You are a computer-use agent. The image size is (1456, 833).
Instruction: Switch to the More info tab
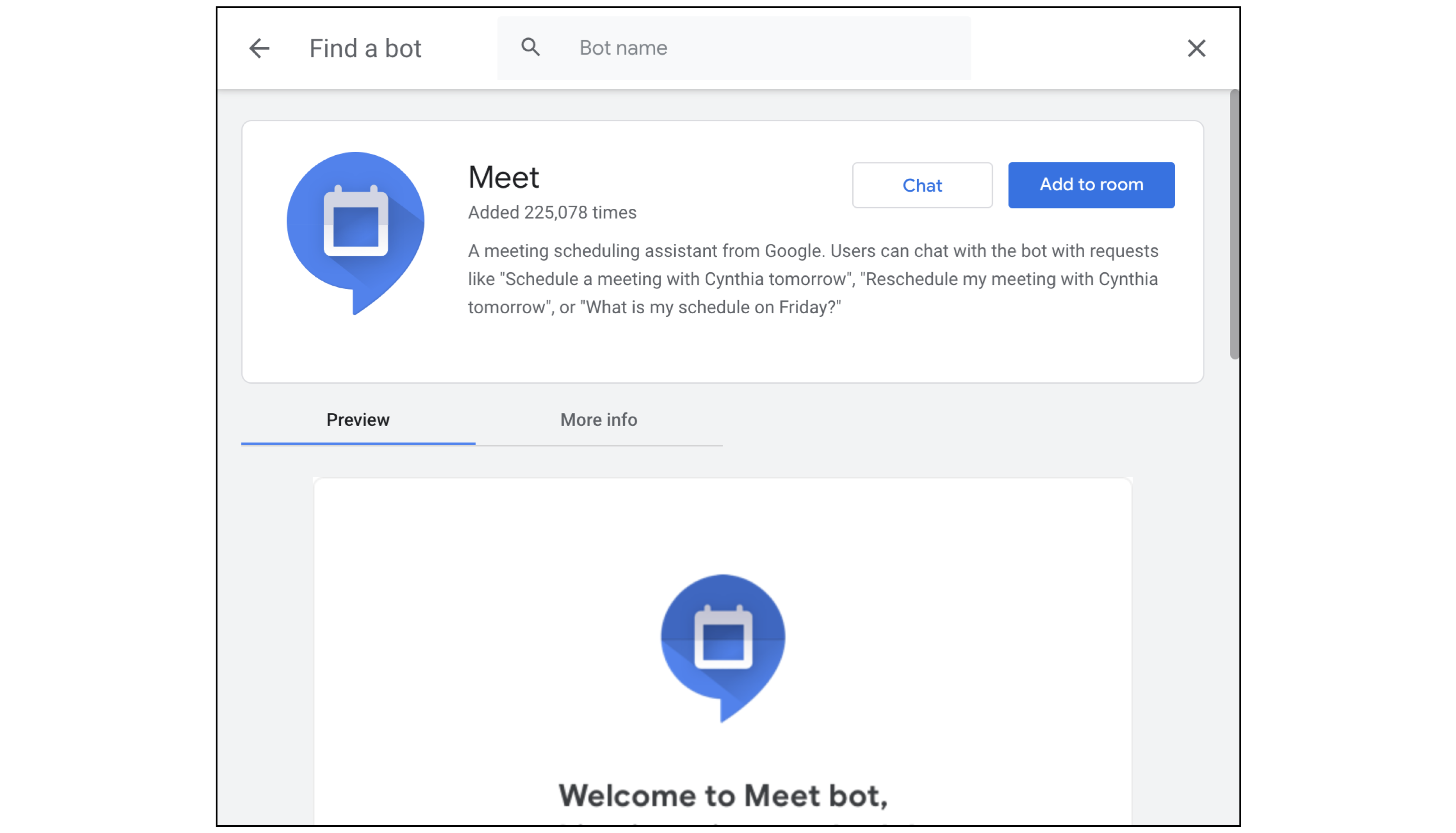(x=598, y=420)
